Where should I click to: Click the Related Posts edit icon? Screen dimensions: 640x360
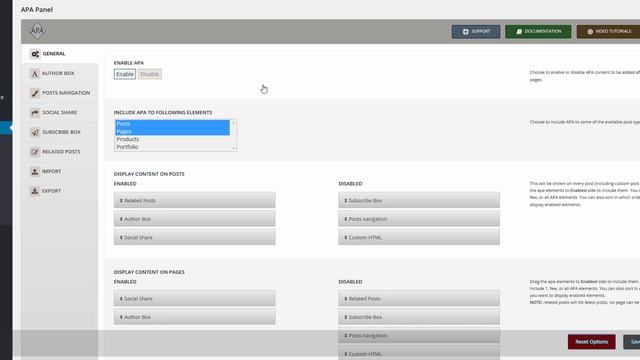click(35, 152)
